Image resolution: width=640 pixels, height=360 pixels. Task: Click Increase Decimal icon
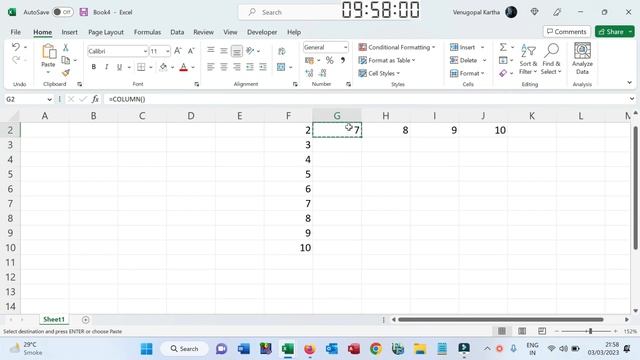pyautogui.click(x=309, y=73)
